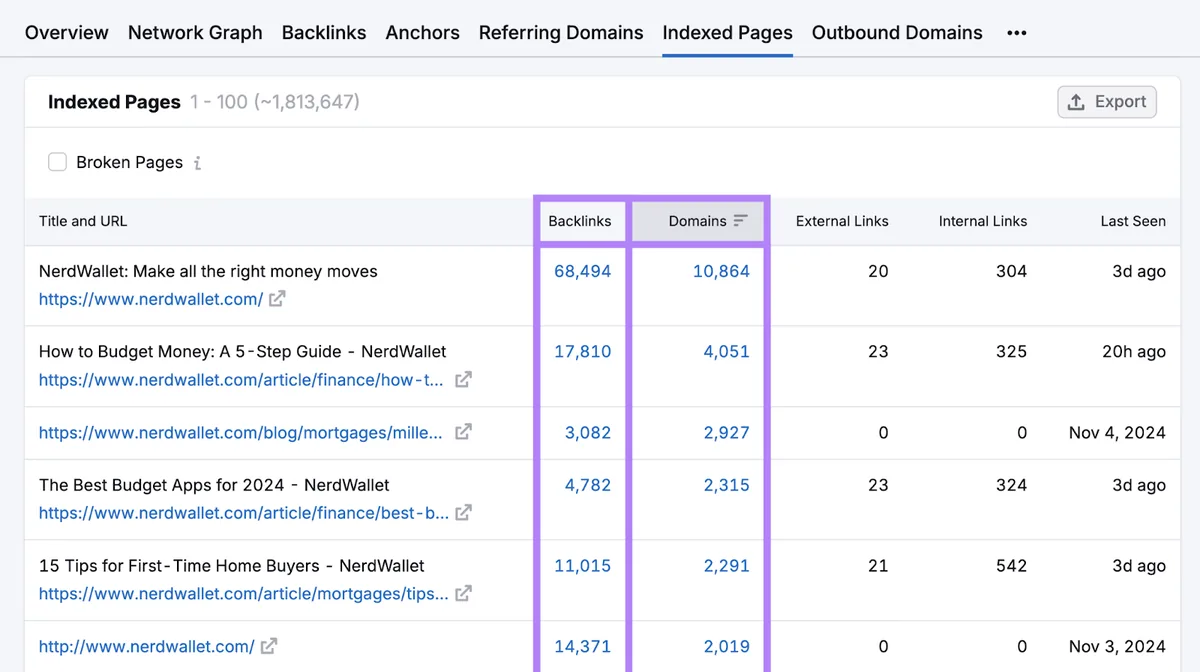This screenshot has height=672, width=1200.
Task: Open the article/mortgages/tips... URL link
Action: tap(244, 594)
